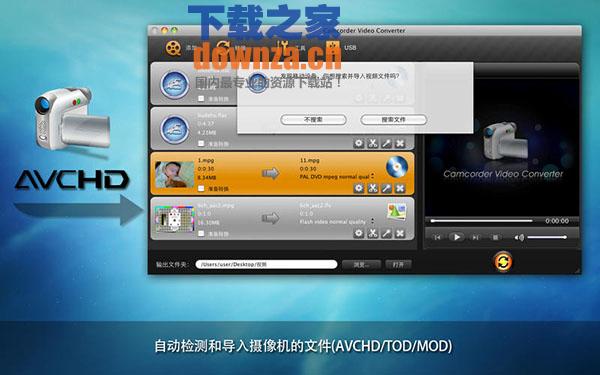Click scissors trim icon on 1.mpg row
The width and height of the screenshot is (600, 375).
(x=372, y=188)
